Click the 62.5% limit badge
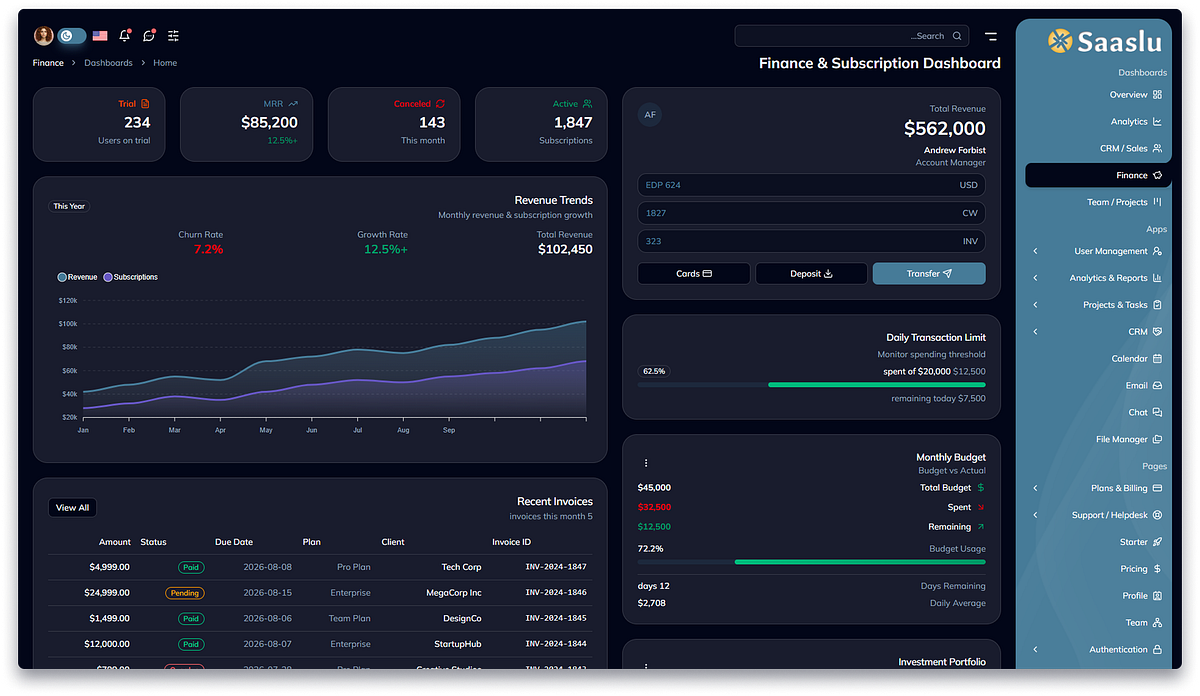 654,371
